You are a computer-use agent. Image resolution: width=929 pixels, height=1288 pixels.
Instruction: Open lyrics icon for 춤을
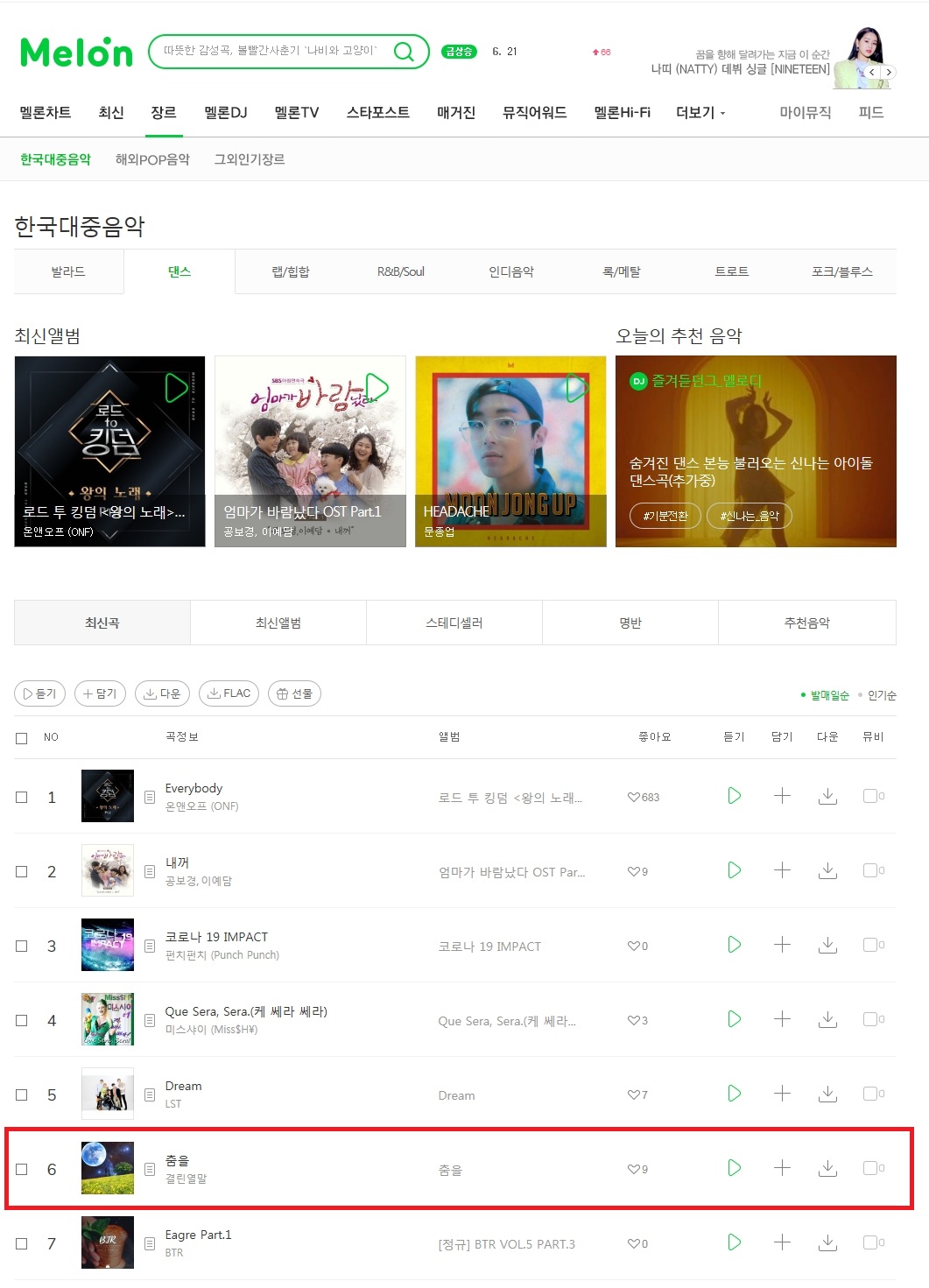[x=150, y=1169]
